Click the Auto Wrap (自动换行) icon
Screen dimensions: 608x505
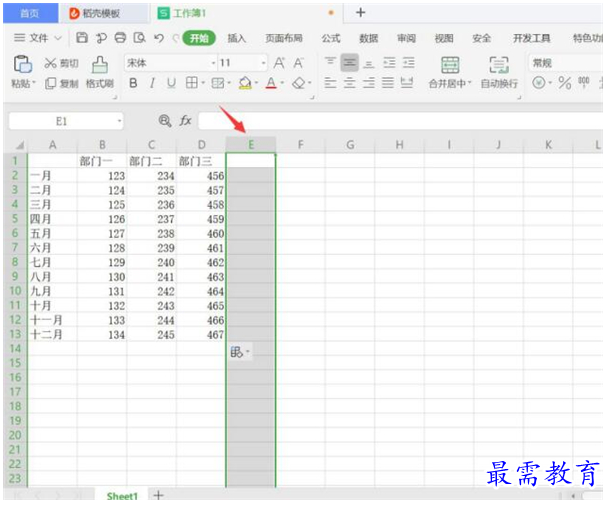click(x=499, y=65)
